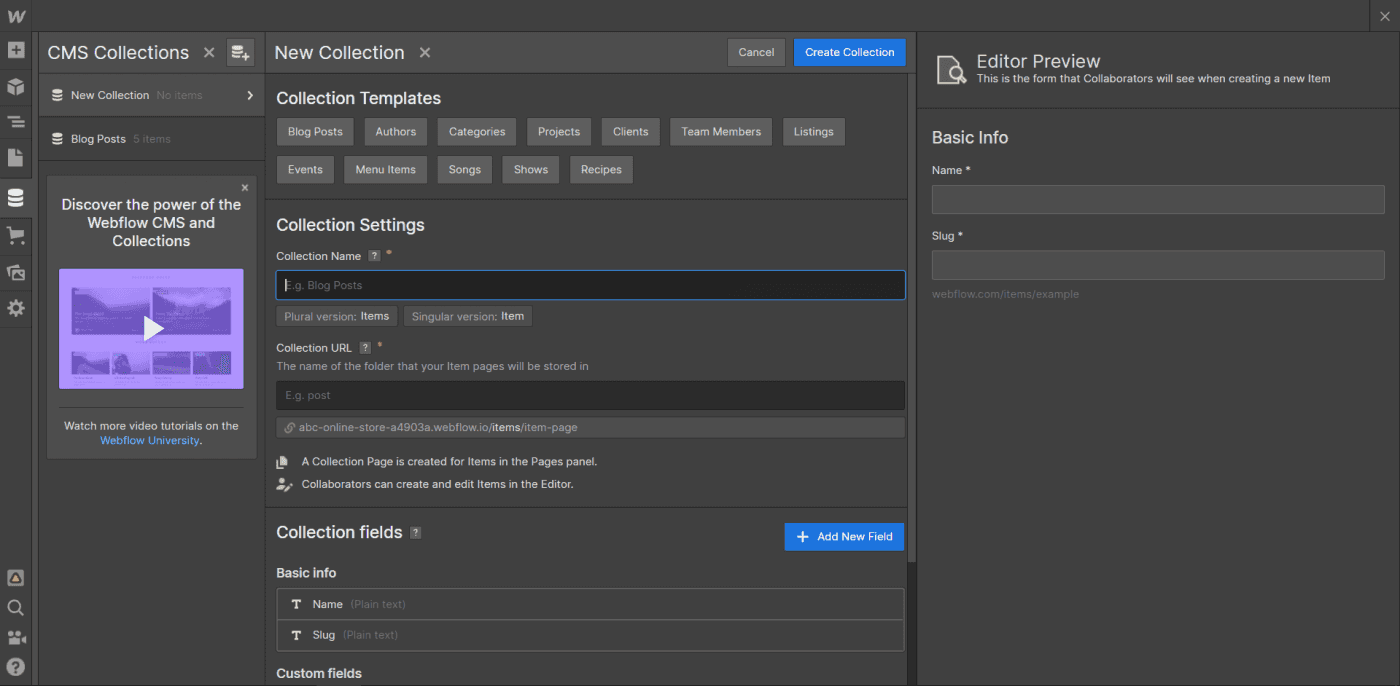This screenshot has height=686, width=1400.
Task: Click the Custom fields heading
Action: click(x=319, y=673)
